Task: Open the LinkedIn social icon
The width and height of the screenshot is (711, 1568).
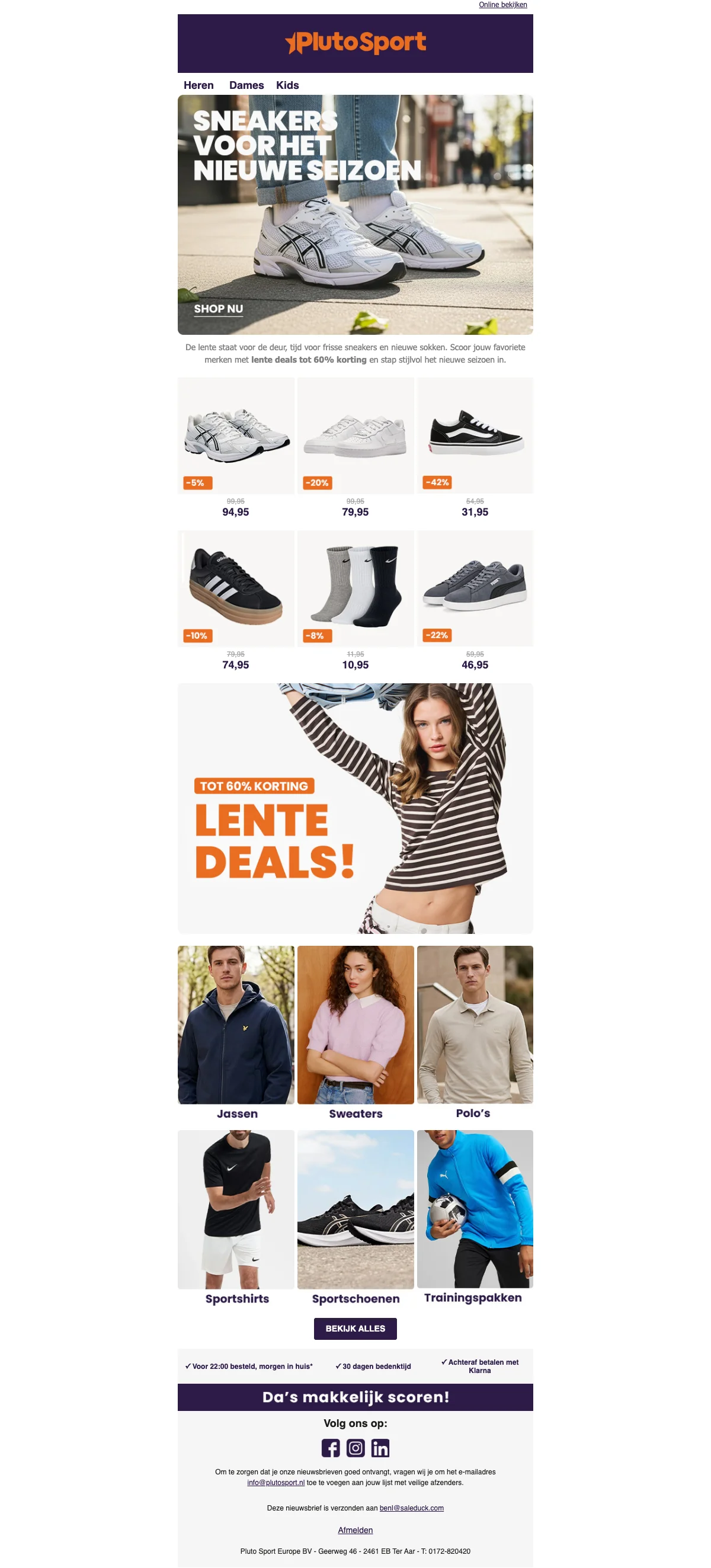Action: 380,1448
